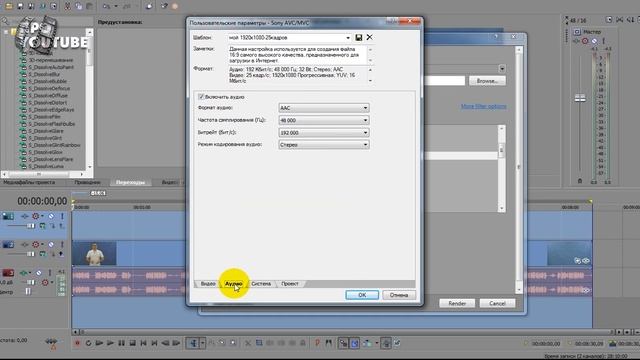Toggle the 'Включить аудио' checkbox
Image resolution: width=640 pixels, height=360 pixels.
201,97
